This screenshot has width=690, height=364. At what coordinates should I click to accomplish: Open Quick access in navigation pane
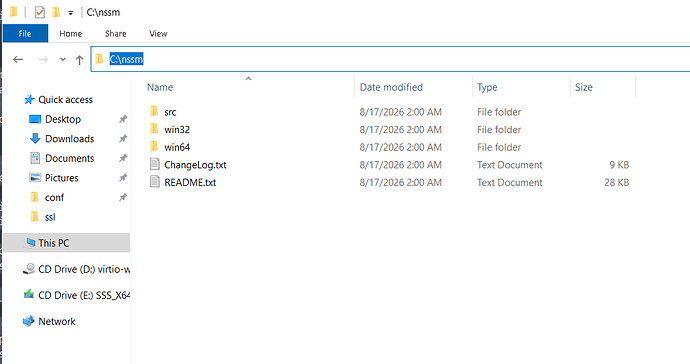point(65,100)
